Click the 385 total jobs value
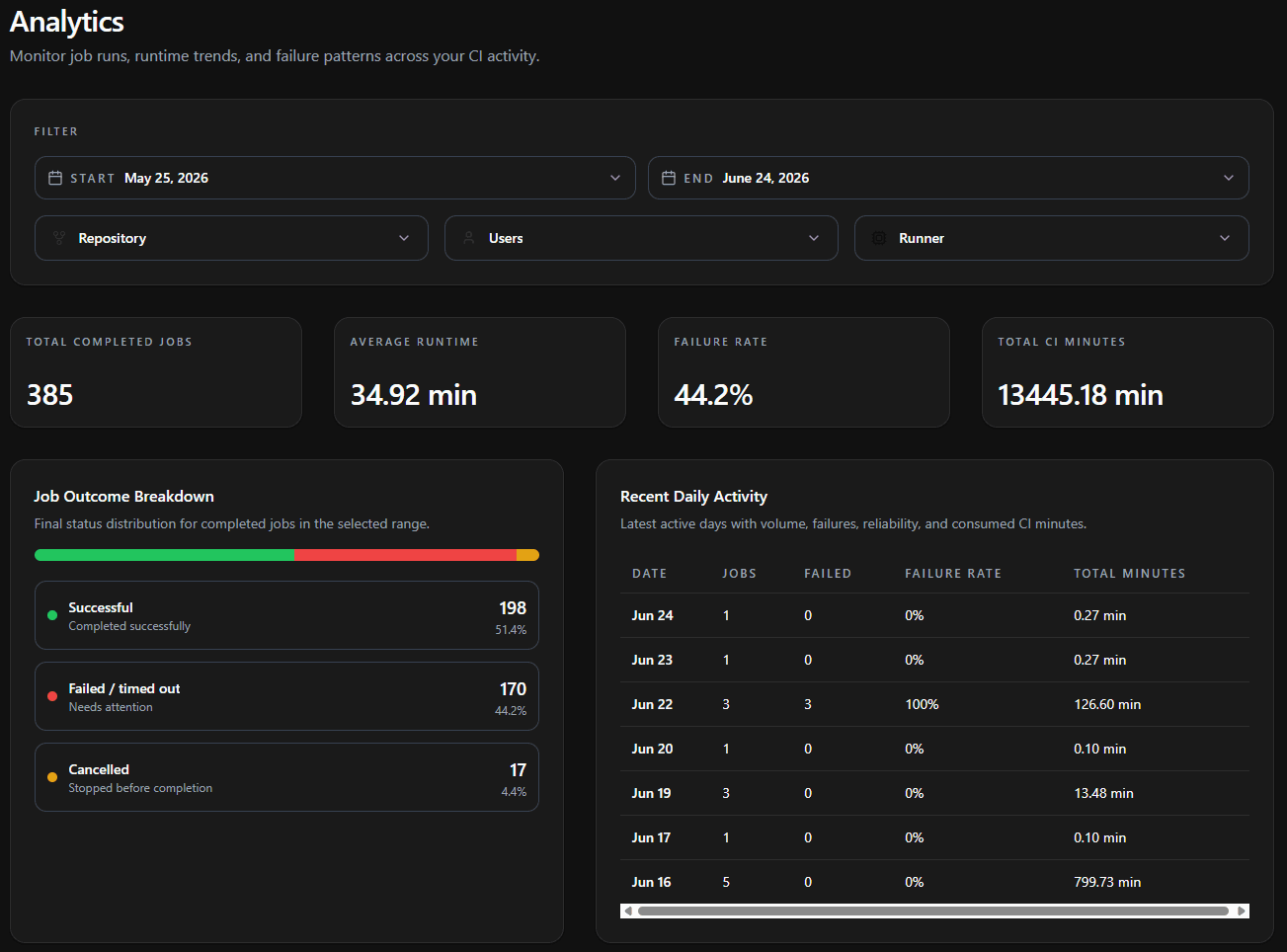The width and height of the screenshot is (1287, 952). click(x=49, y=395)
